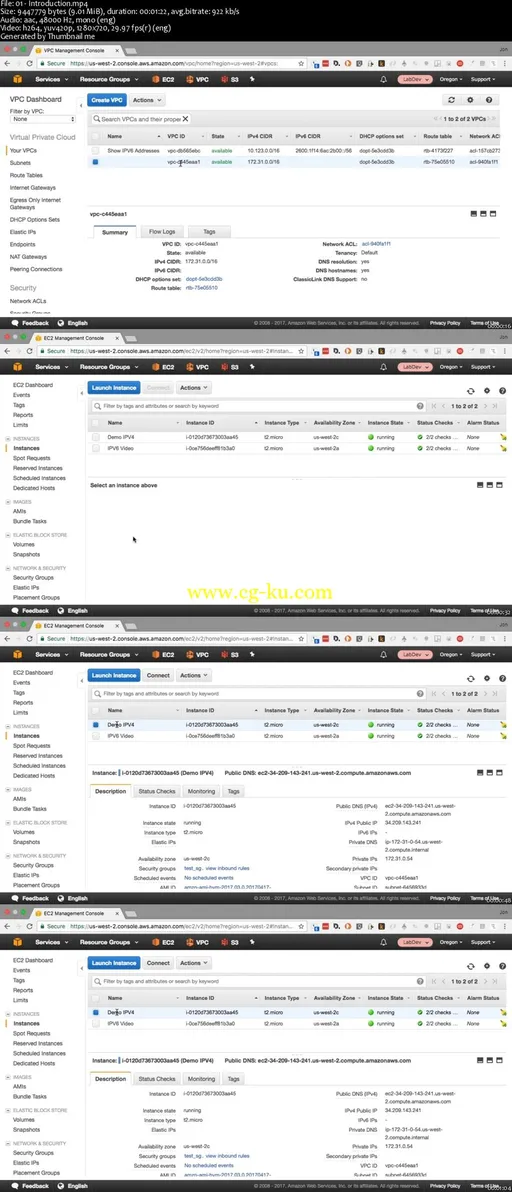
Task: Open Internet Gateways in VPC sidebar
Action: pyautogui.click(x=33, y=187)
